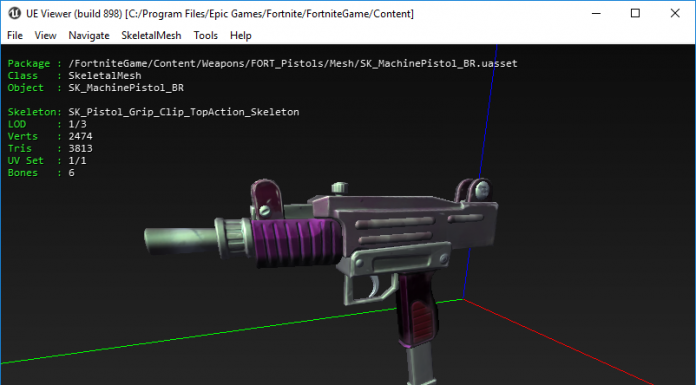Close the UE Viewer window
This screenshot has width=696, height=385.
tap(675, 13)
